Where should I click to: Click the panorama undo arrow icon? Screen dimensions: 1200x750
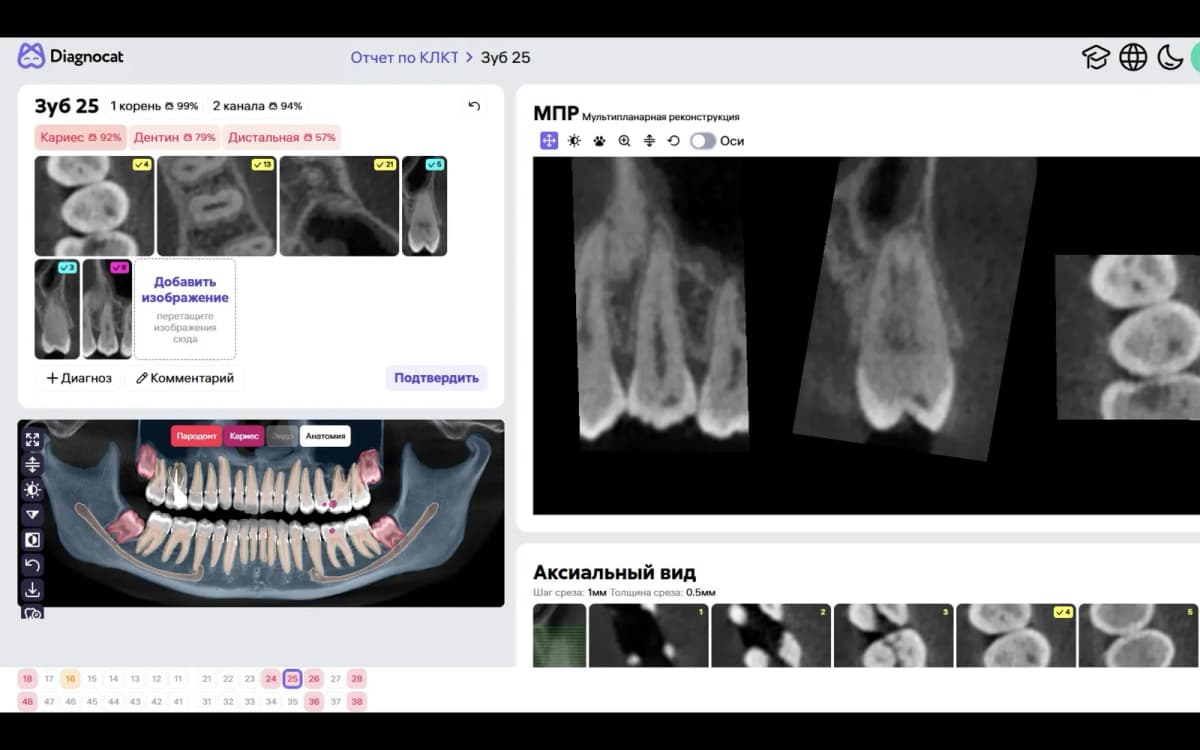(x=33, y=565)
